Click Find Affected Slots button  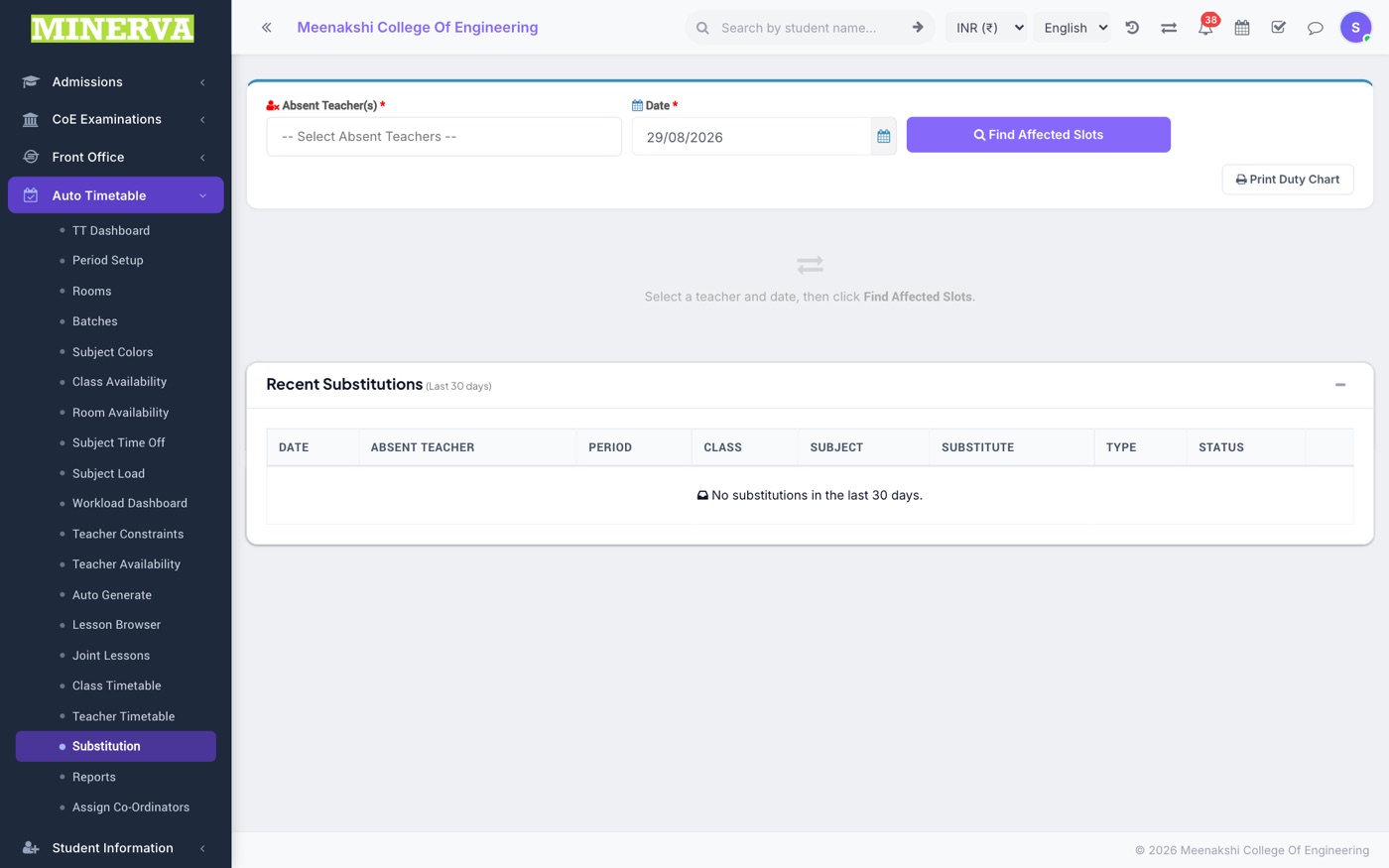coord(1038,135)
